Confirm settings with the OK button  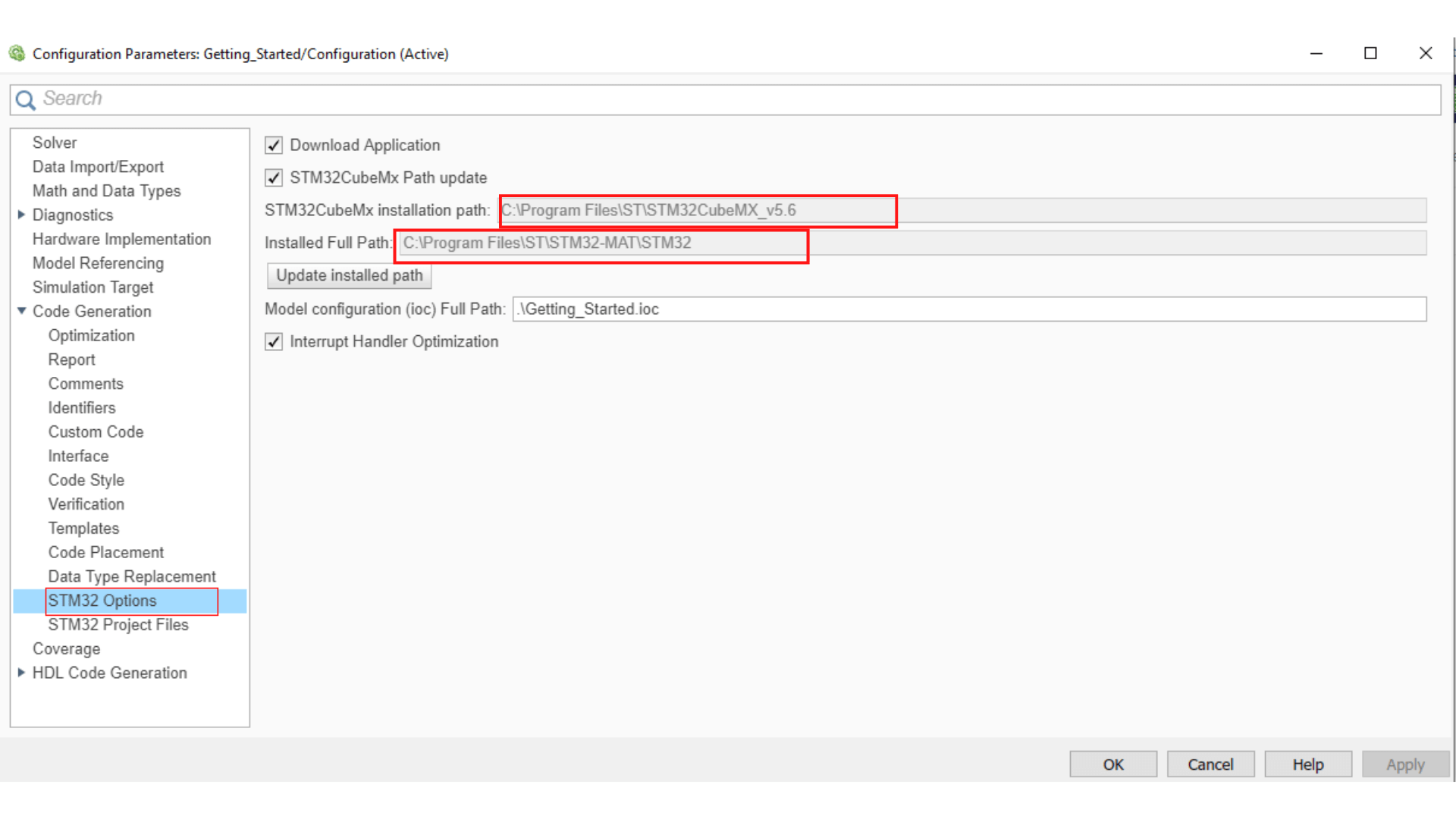pyautogui.click(x=1113, y=764)
